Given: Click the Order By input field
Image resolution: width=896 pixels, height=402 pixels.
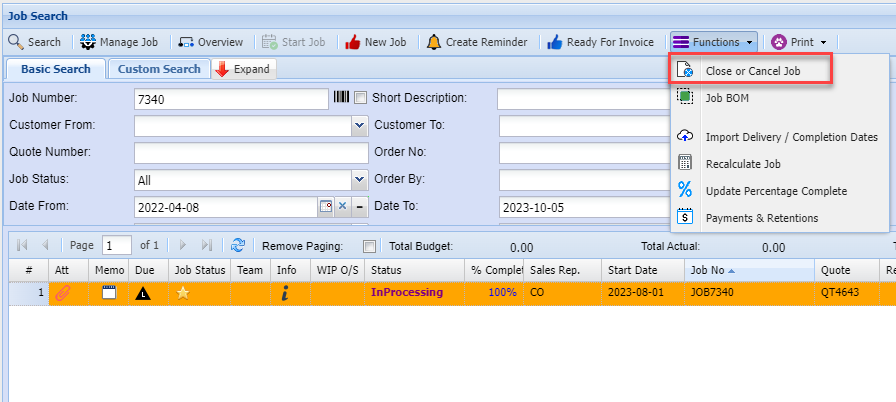Looking at the screenshot, I should [585, 180].
